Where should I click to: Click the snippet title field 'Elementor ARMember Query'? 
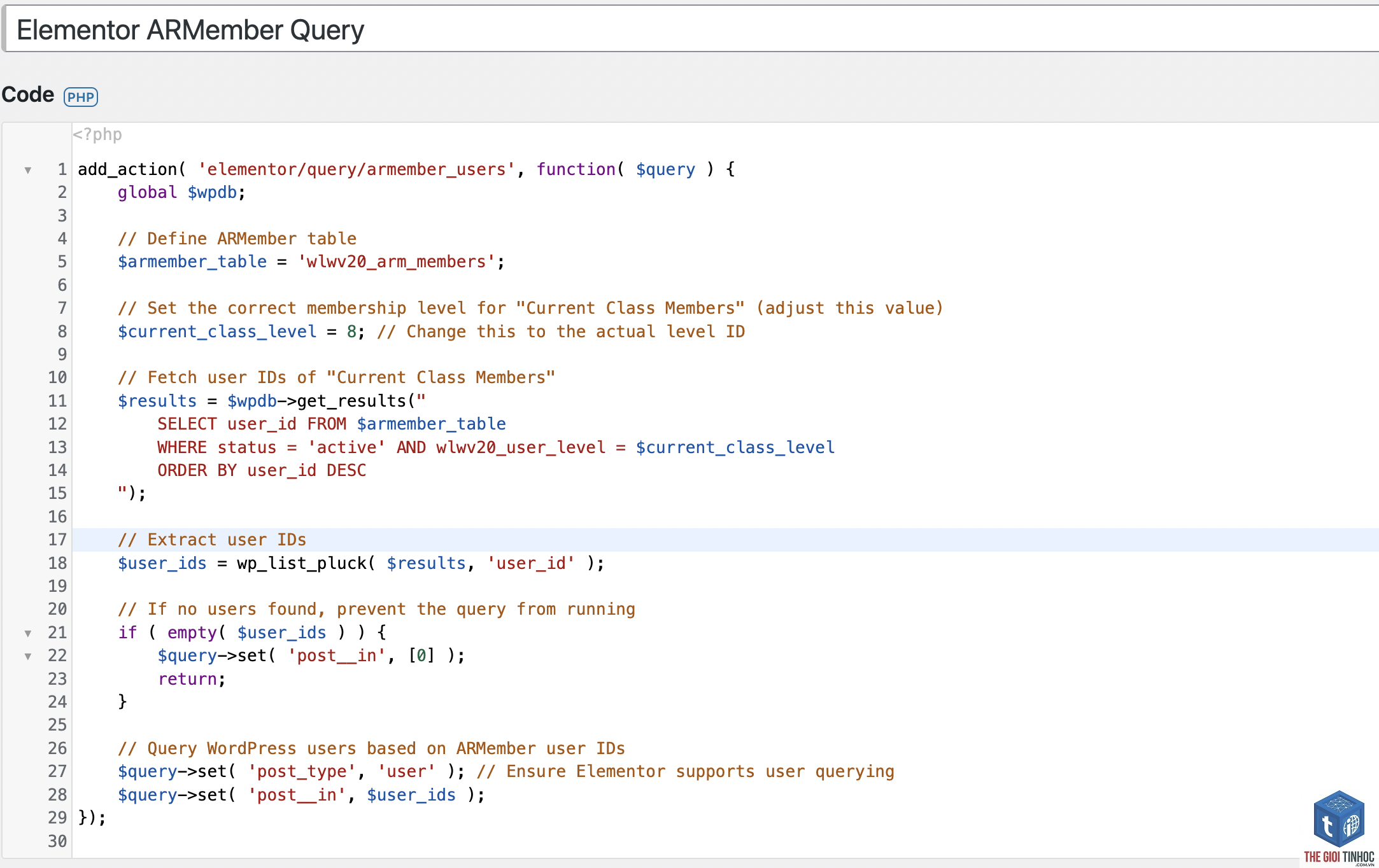[x=691, y=29]
